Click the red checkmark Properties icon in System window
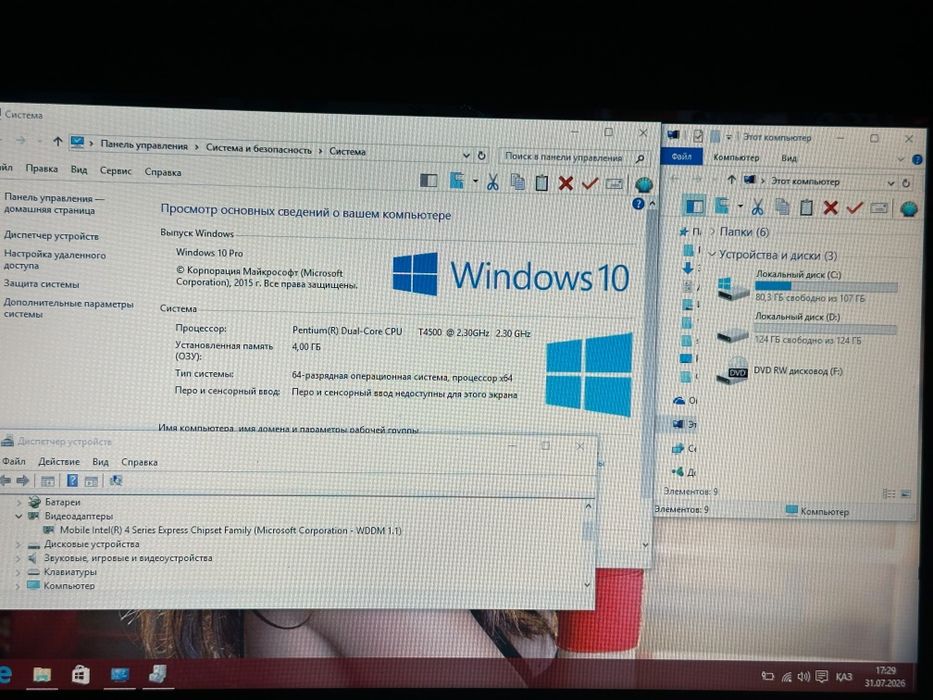The image size is (933, 700). (590, 183)
